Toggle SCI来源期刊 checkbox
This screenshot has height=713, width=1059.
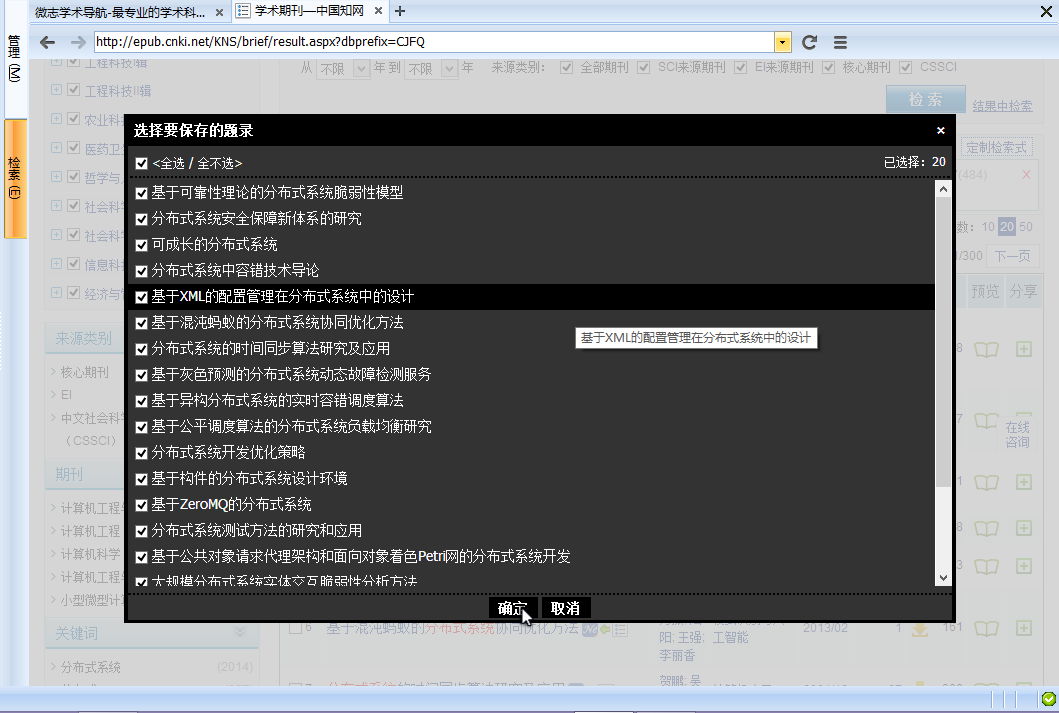(x=644, y=68)
